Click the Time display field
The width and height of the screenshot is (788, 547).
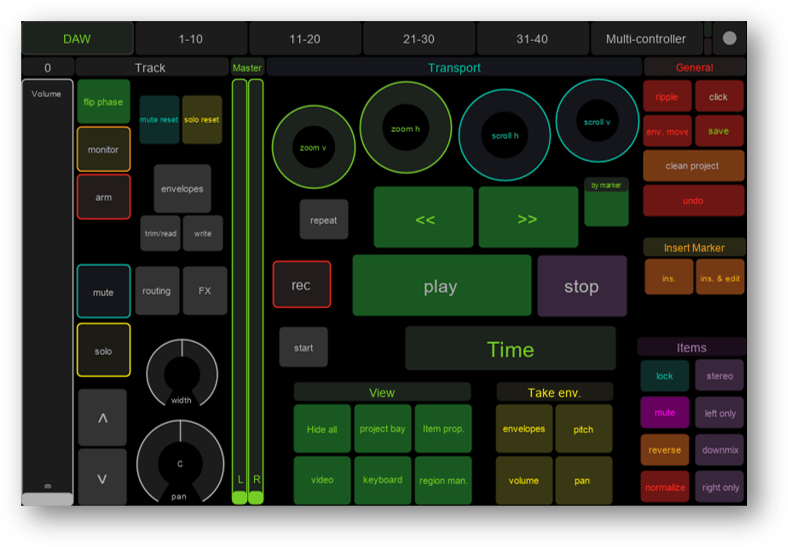pos(510,349)
